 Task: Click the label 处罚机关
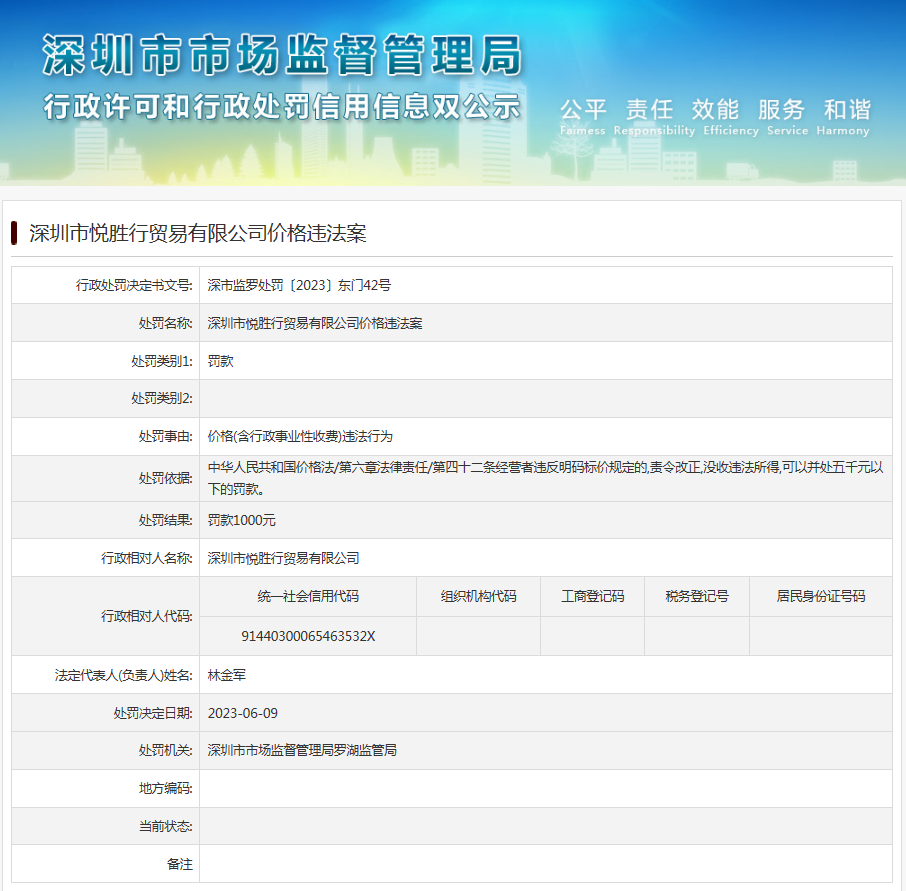(x=165, y=750)
